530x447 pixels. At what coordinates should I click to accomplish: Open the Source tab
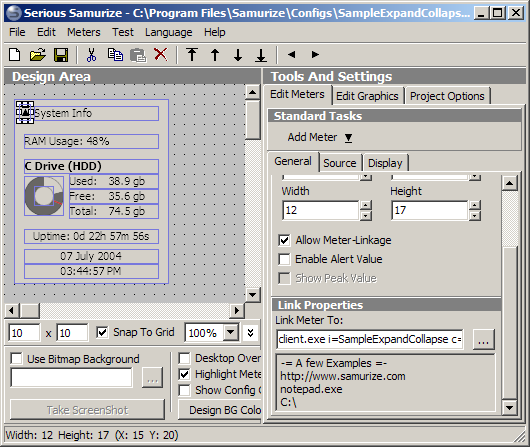coord(340,163)
